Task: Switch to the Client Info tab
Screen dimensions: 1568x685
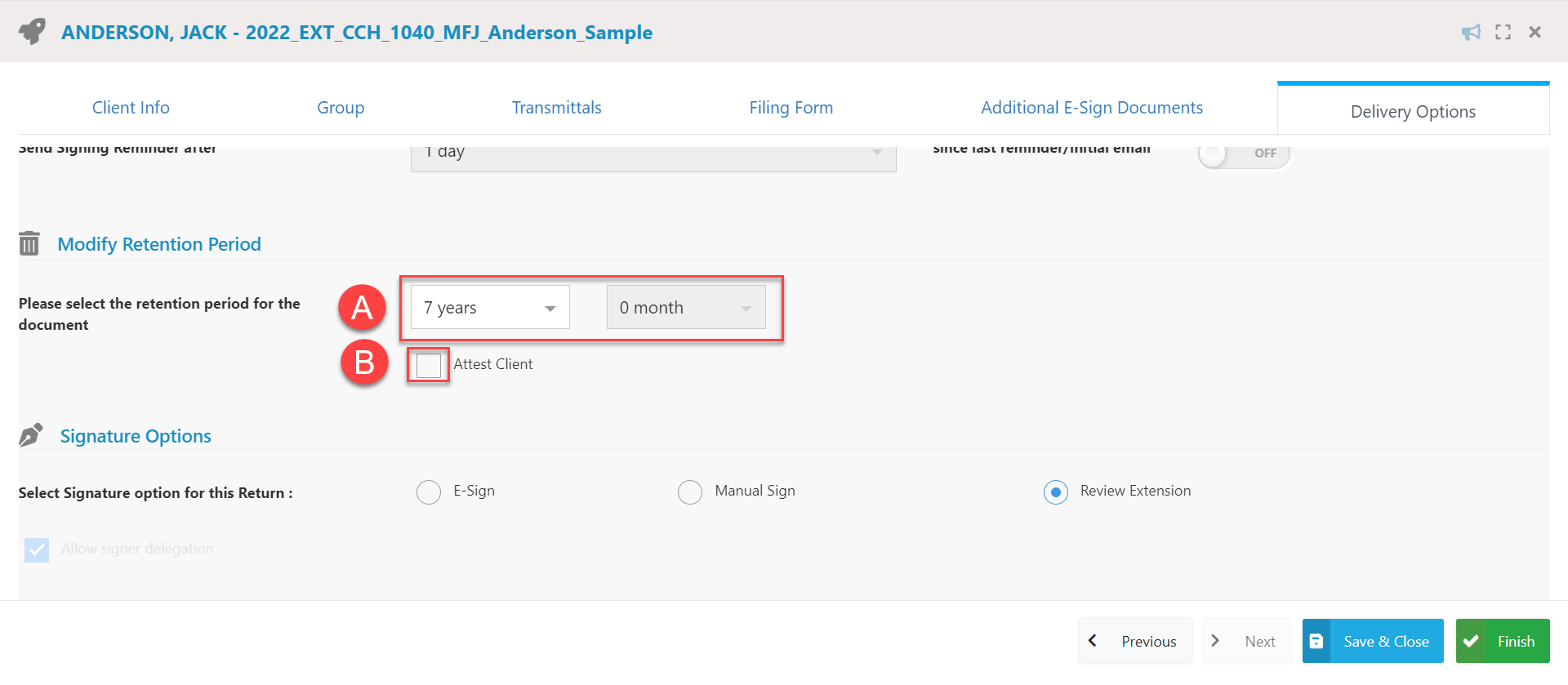Action: point(131,107)
